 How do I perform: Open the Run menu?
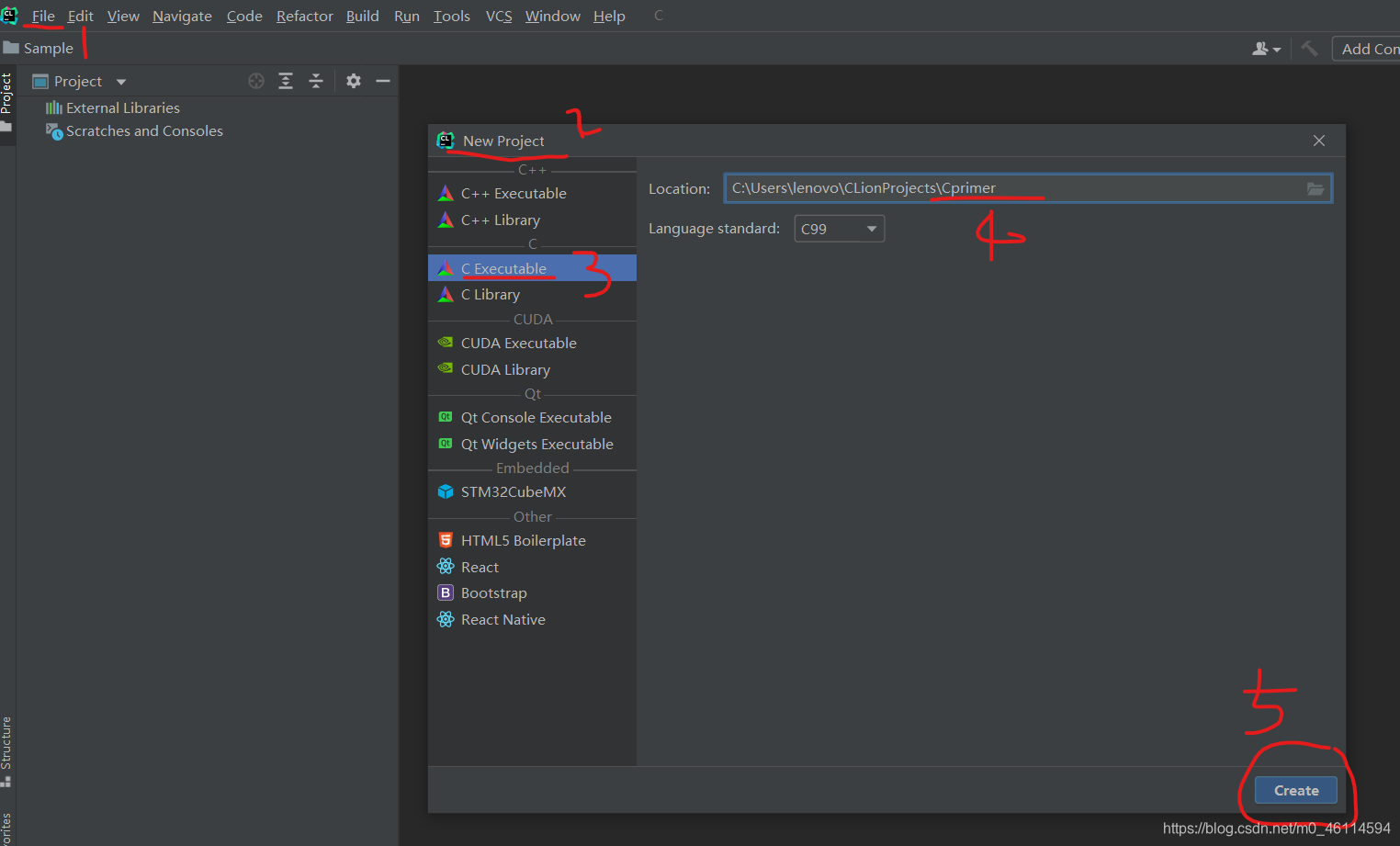(x=407, y=17)
